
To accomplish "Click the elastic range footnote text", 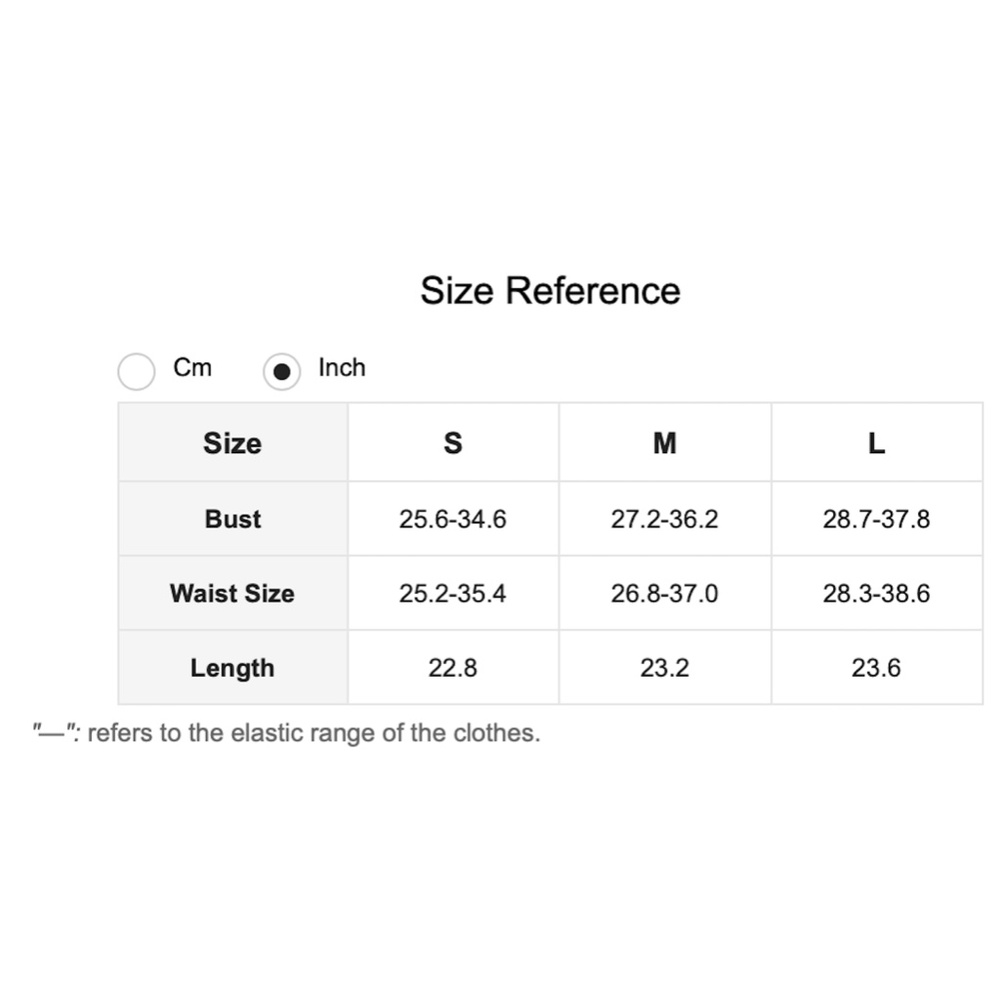I will [x=286, y=733].
